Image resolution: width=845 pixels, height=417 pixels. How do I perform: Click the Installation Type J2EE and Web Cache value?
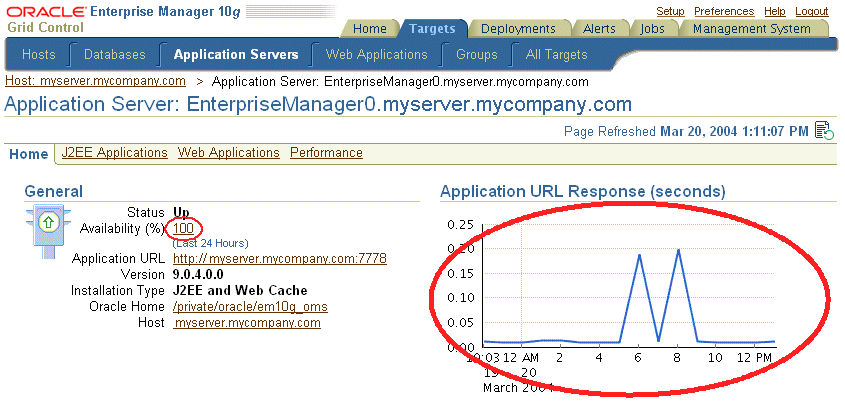click(x=240, y=291)
